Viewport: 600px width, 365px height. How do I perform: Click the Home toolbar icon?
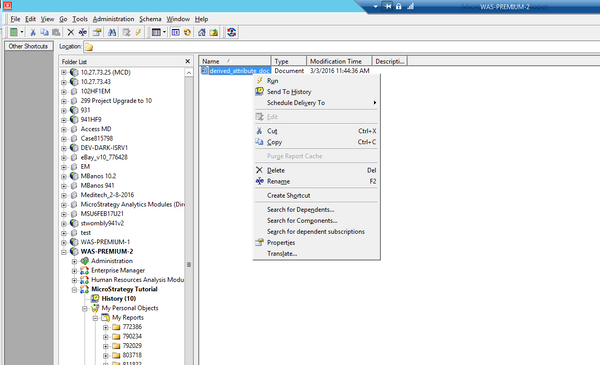coord(202,33)
